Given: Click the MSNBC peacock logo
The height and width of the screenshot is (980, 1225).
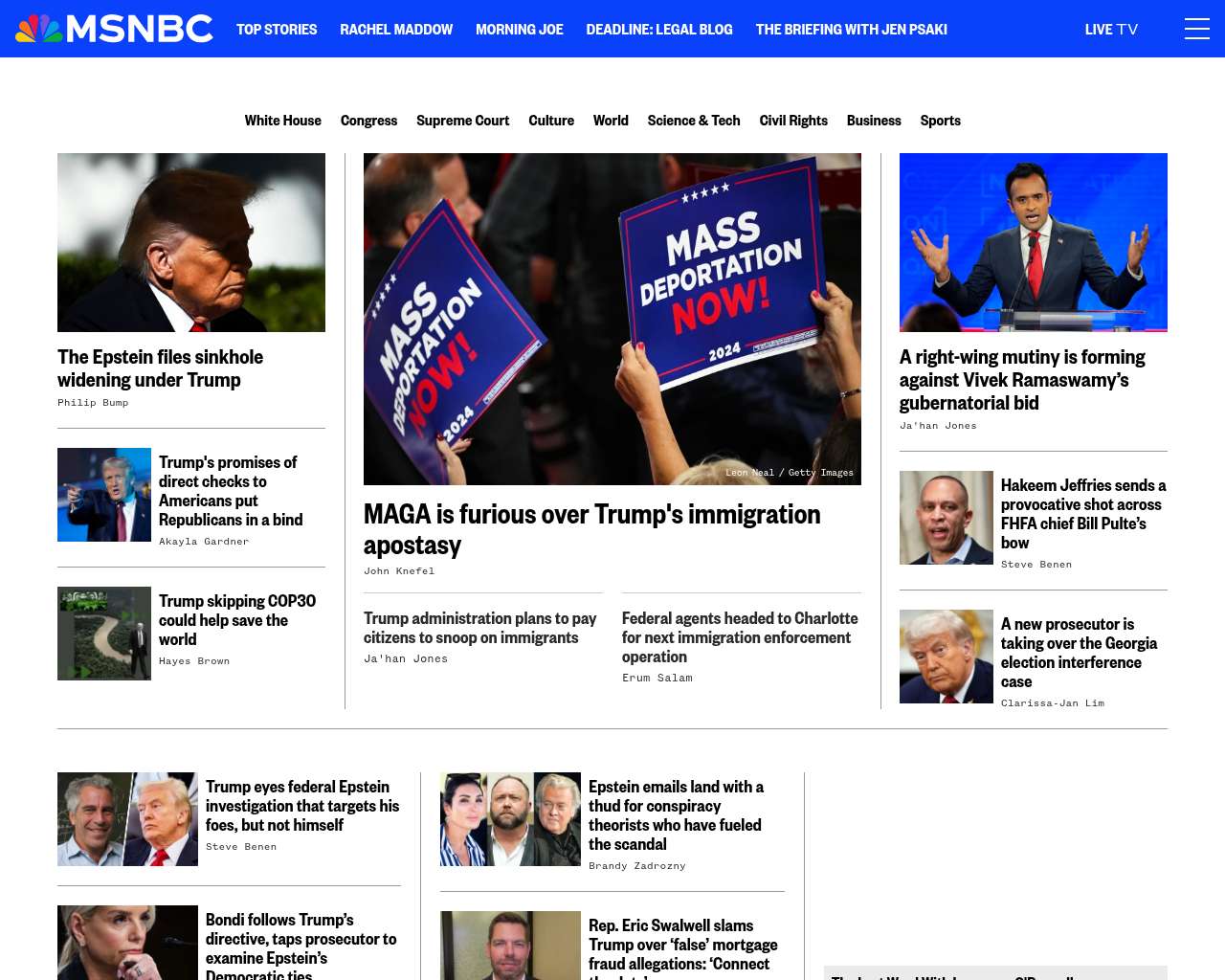Looking at the screenshot, I should pyautogui.click(x=114, y=29).
